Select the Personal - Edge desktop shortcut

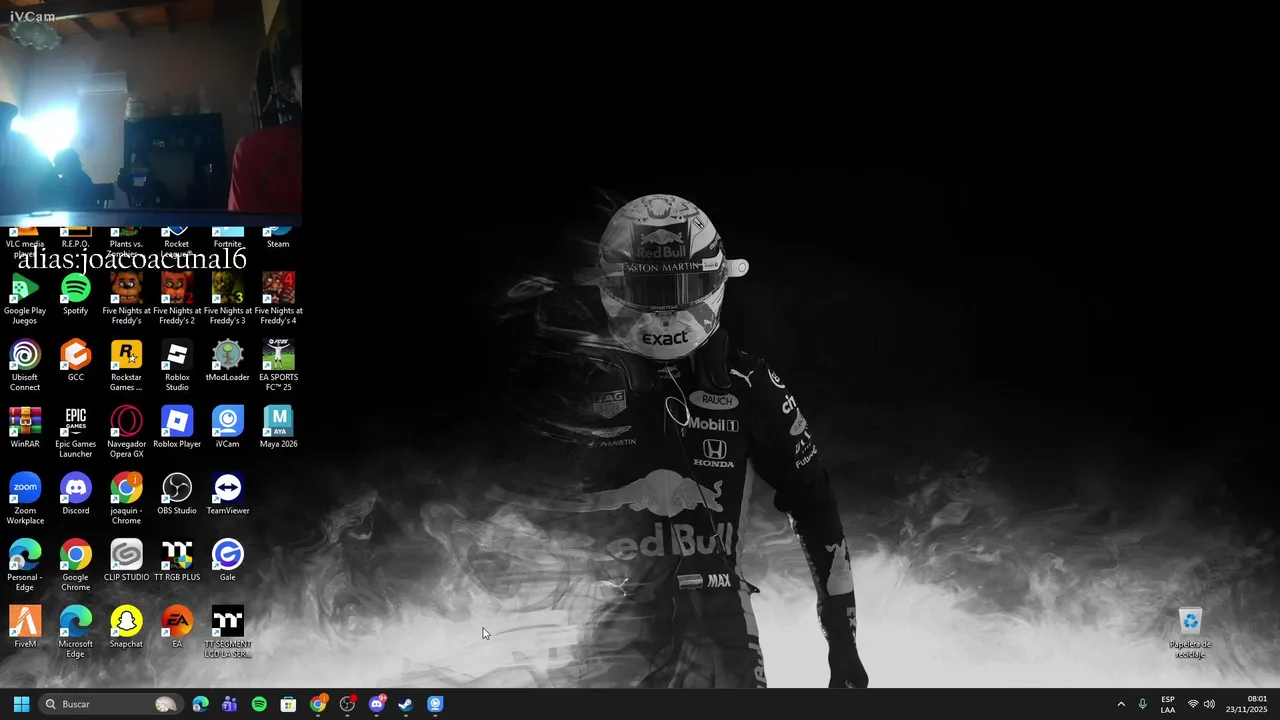(25, 566)
